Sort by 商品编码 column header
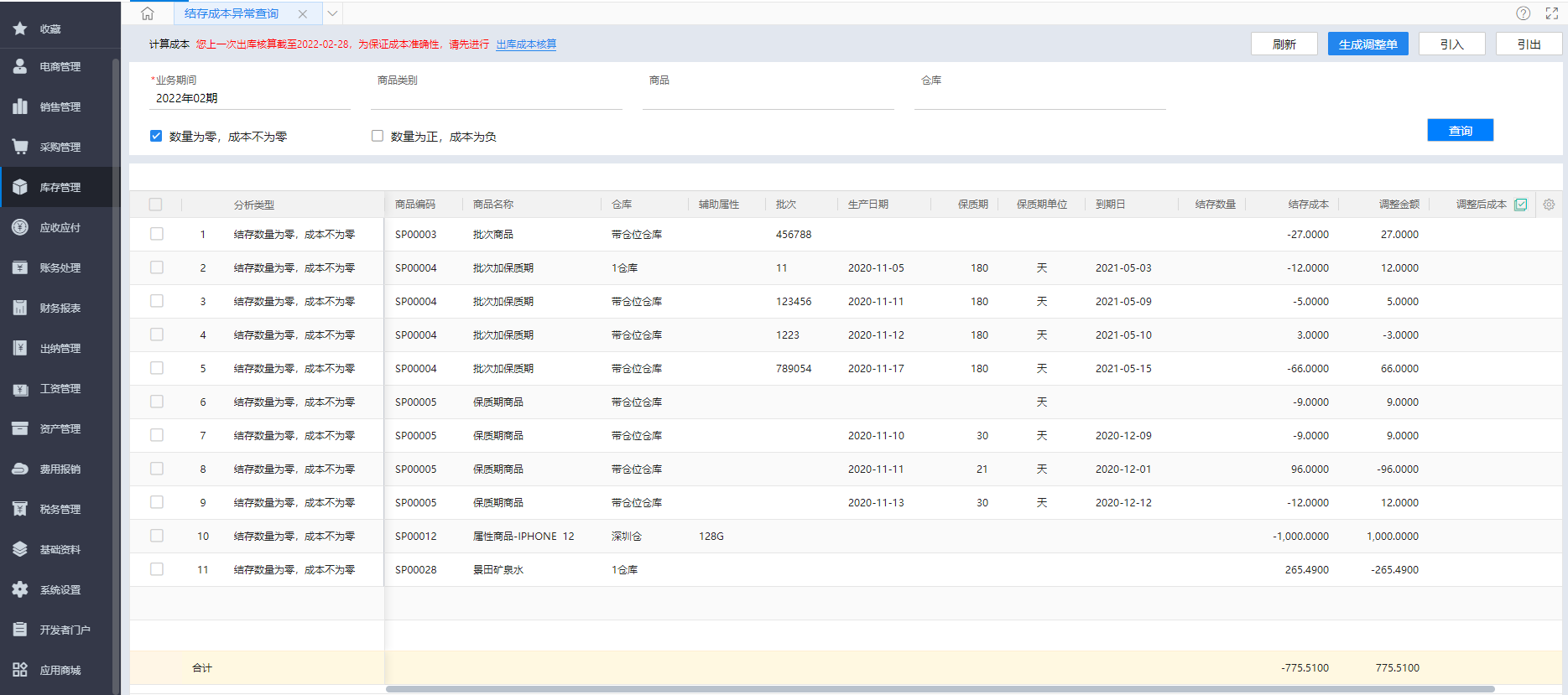The width and height of the screenshot is (1568, 695). click(x=415, y=205)
